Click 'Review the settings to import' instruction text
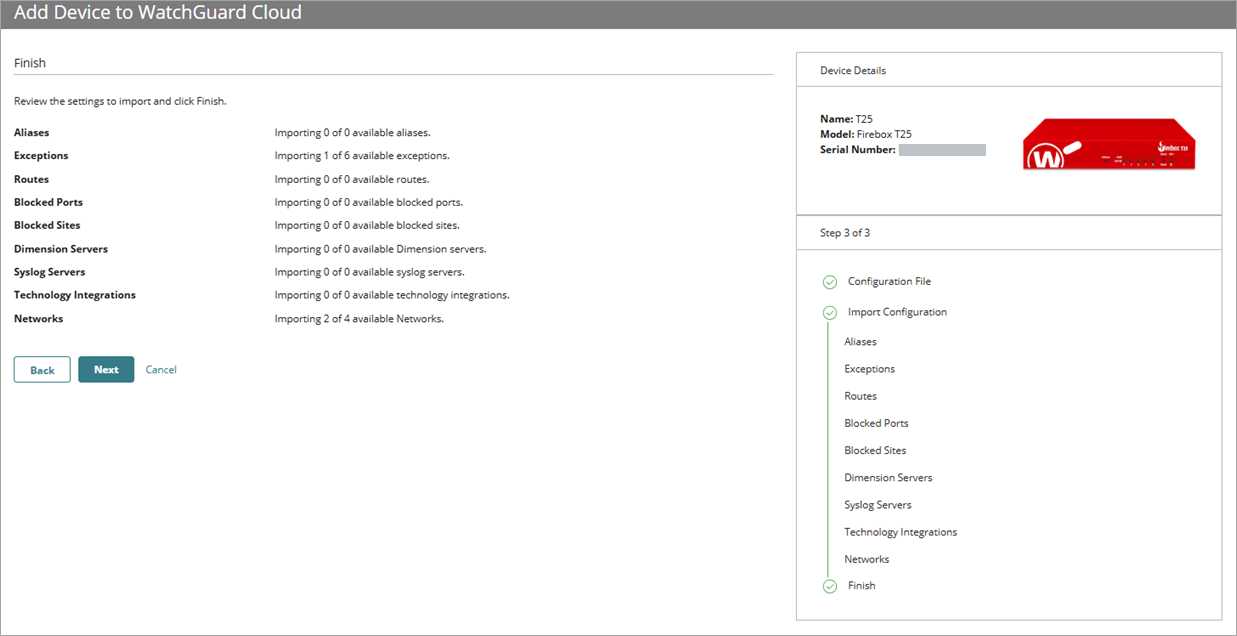Viewport: 1237px width, 636px height. coord(121,101)
